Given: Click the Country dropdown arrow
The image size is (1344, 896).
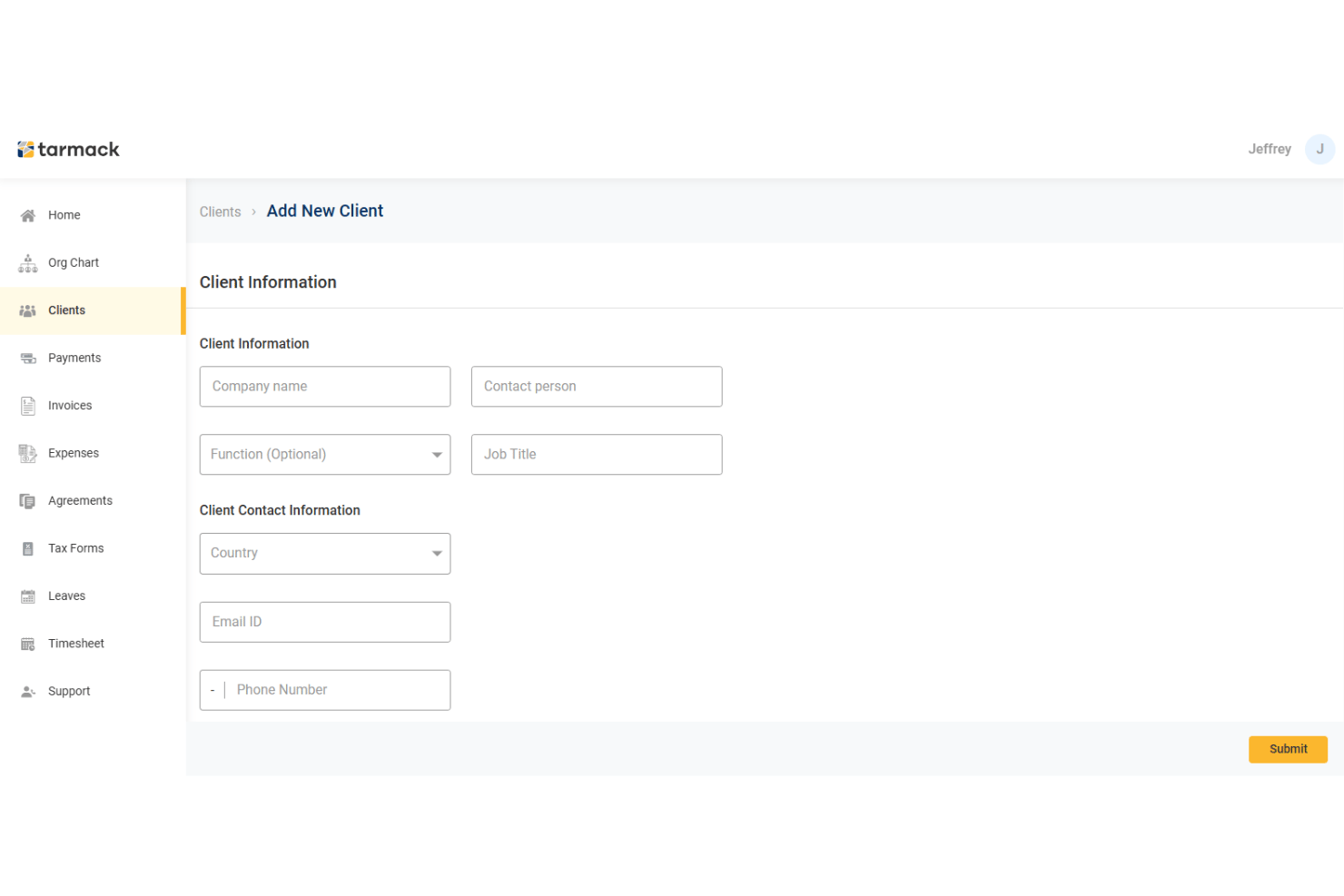Looking at the screenshot, I should tap(437, 554).
